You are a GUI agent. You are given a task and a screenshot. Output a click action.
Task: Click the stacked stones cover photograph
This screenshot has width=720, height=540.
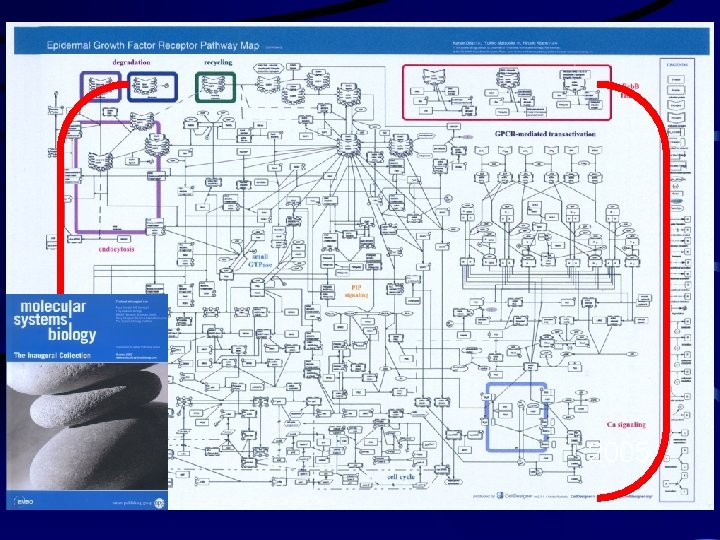(x=87, y=426)
